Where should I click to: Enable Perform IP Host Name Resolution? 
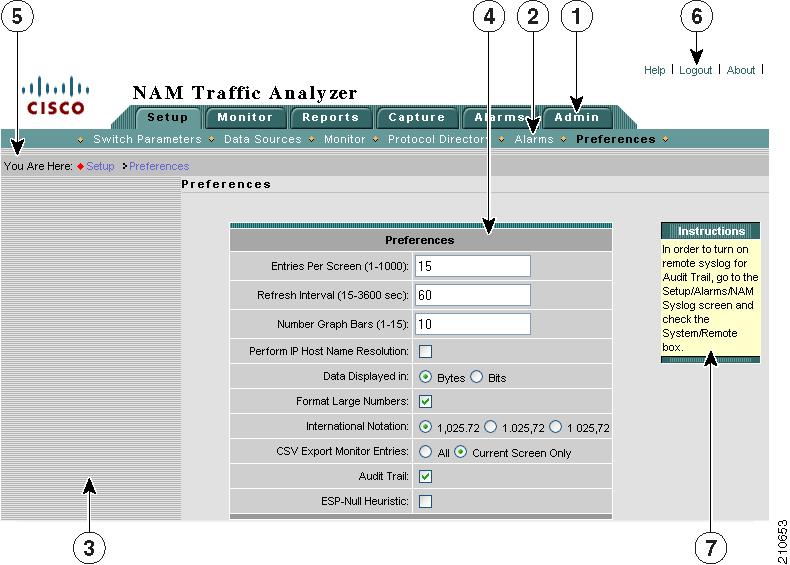pos(425,351)
